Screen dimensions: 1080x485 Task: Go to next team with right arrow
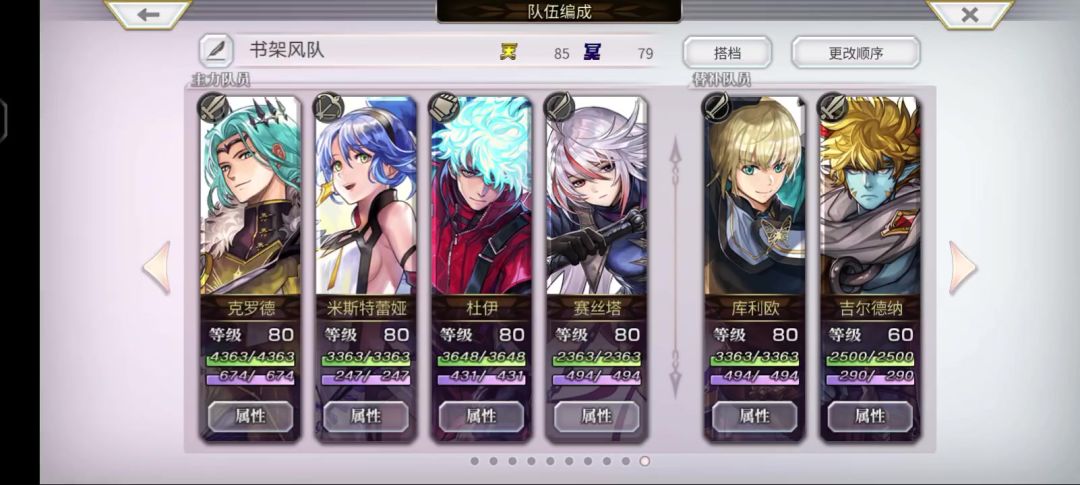click(963, 267)
